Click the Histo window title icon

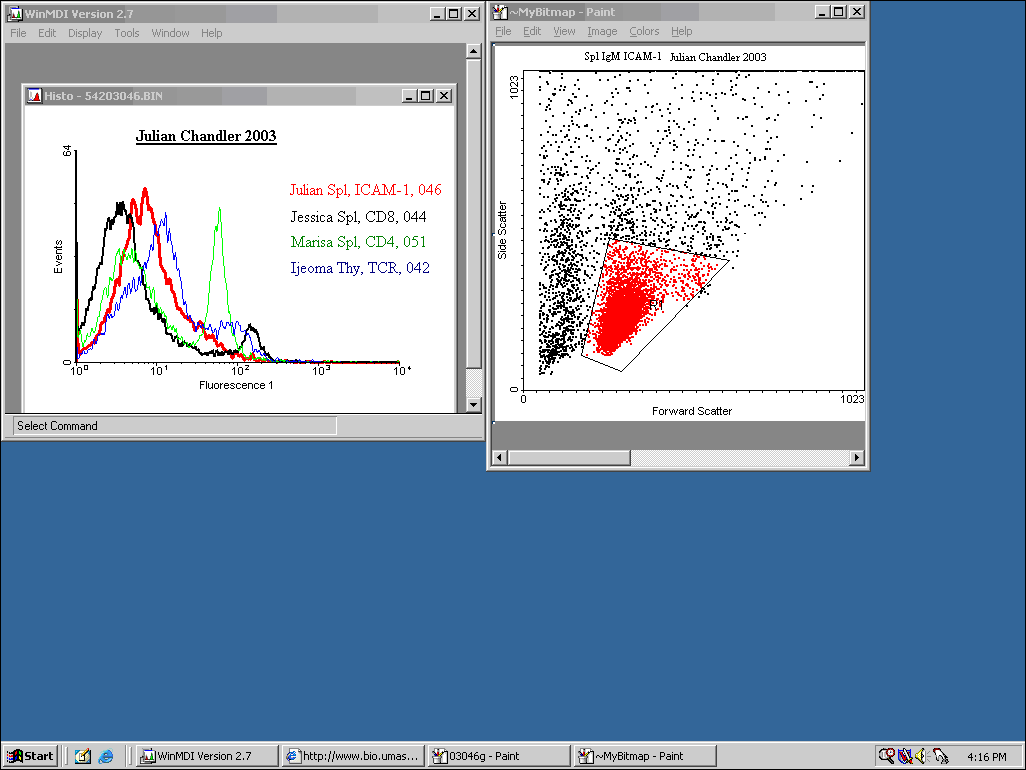click(33, 96)
